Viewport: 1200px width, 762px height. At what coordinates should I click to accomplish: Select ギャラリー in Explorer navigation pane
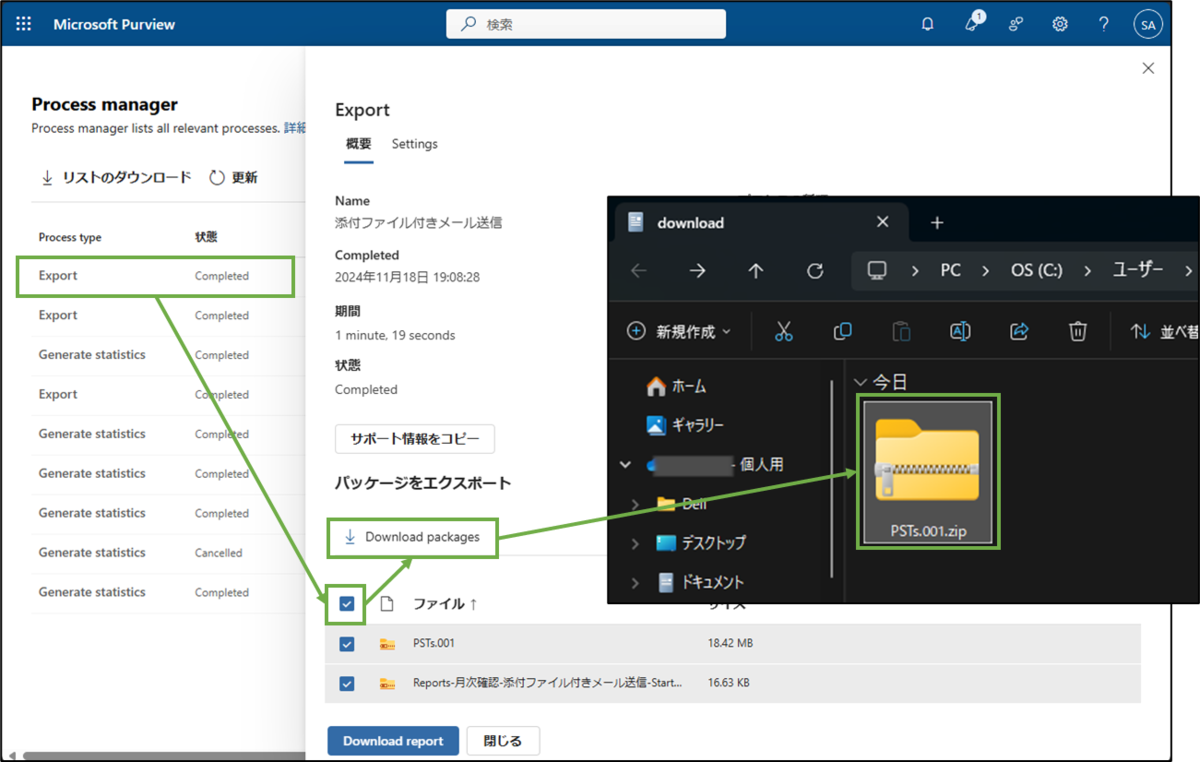(685, 425)
